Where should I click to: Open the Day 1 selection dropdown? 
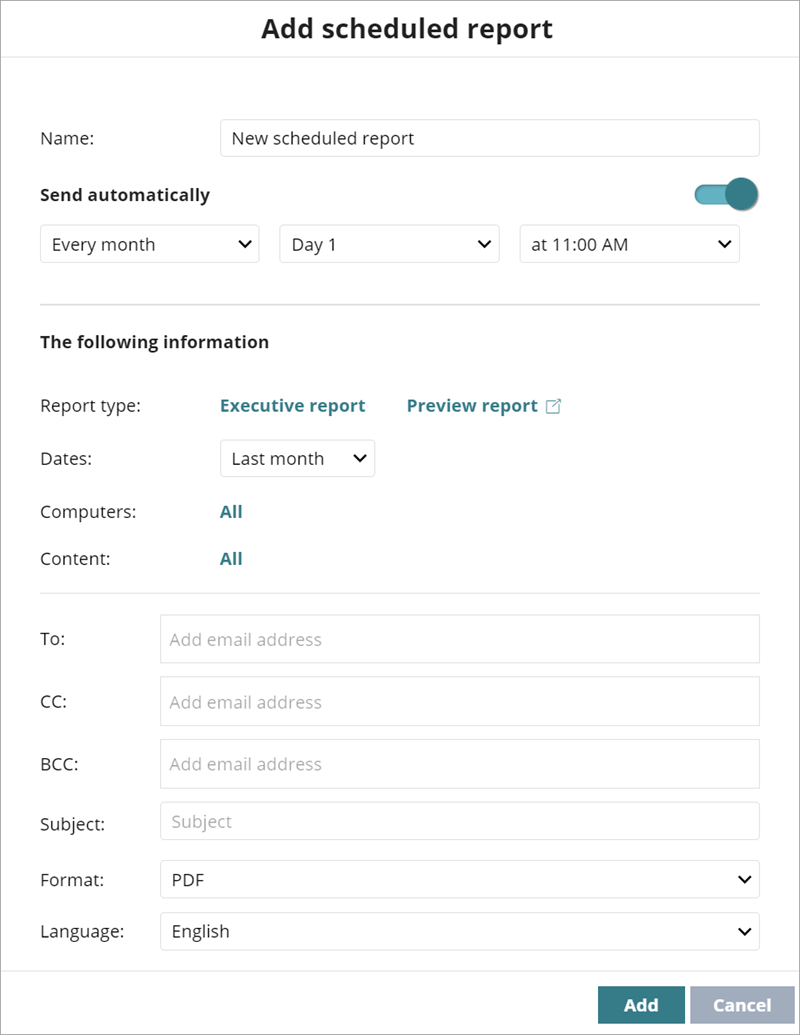(x=389, y=243)
